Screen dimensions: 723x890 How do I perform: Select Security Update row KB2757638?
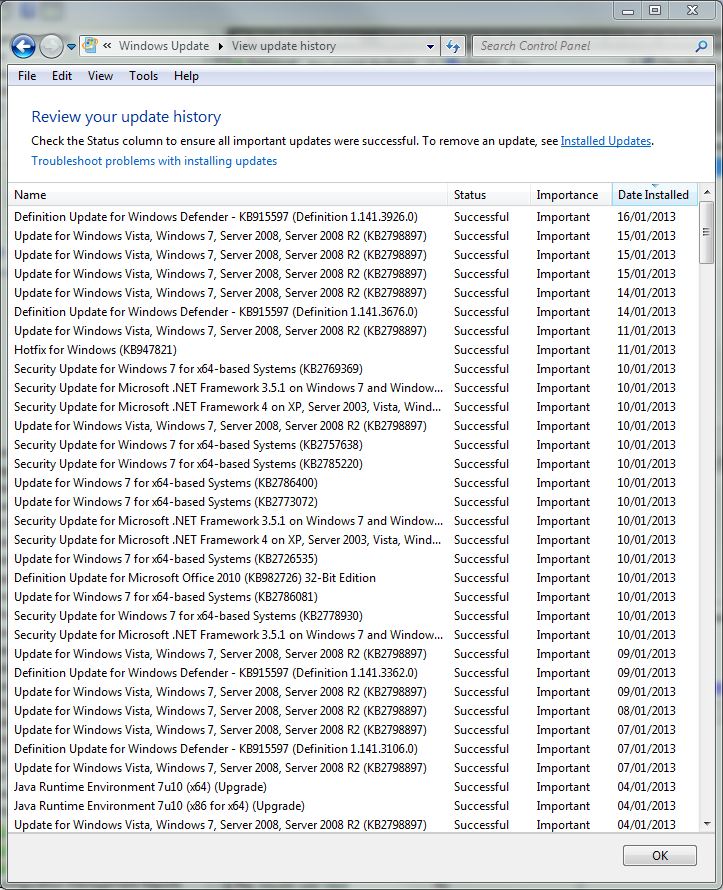coord(352,445)
